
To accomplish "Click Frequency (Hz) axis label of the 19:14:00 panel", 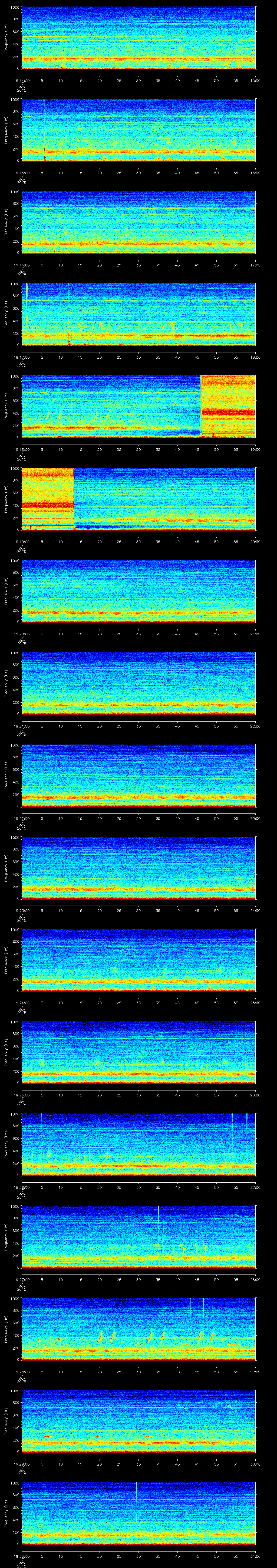I will tap(6, 38).
